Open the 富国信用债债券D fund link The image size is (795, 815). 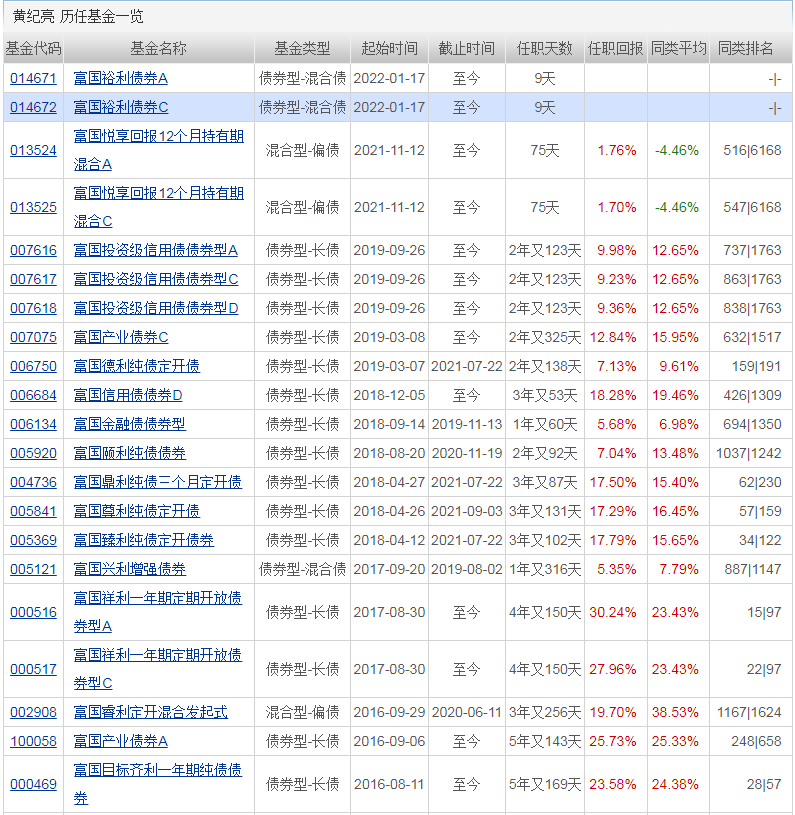click(128, 395)
